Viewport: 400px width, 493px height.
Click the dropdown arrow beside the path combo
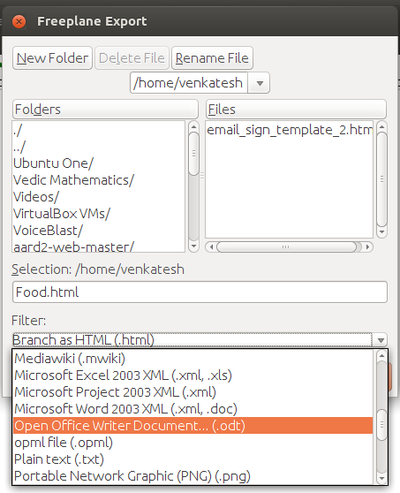coord(260,83)
